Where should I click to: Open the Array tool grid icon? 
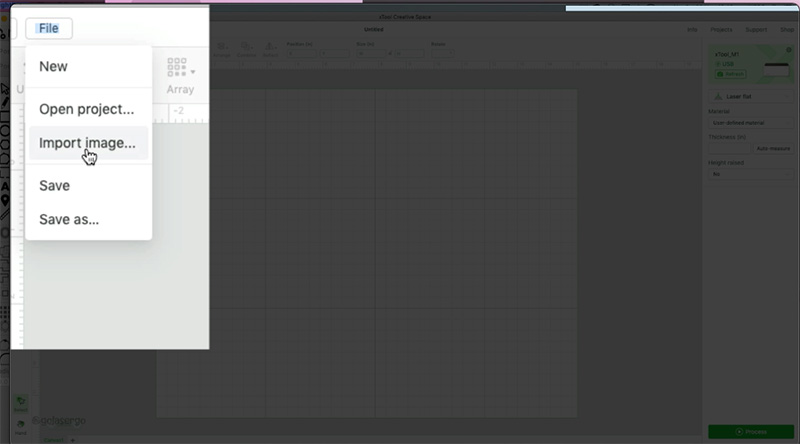click(x=177, y=68)
